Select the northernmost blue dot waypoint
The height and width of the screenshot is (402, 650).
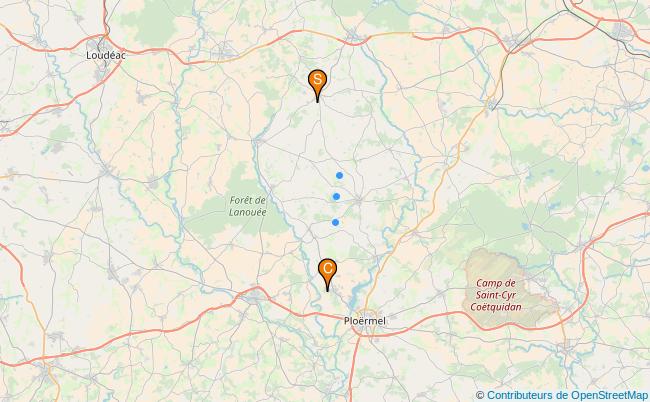coord(340,175)
